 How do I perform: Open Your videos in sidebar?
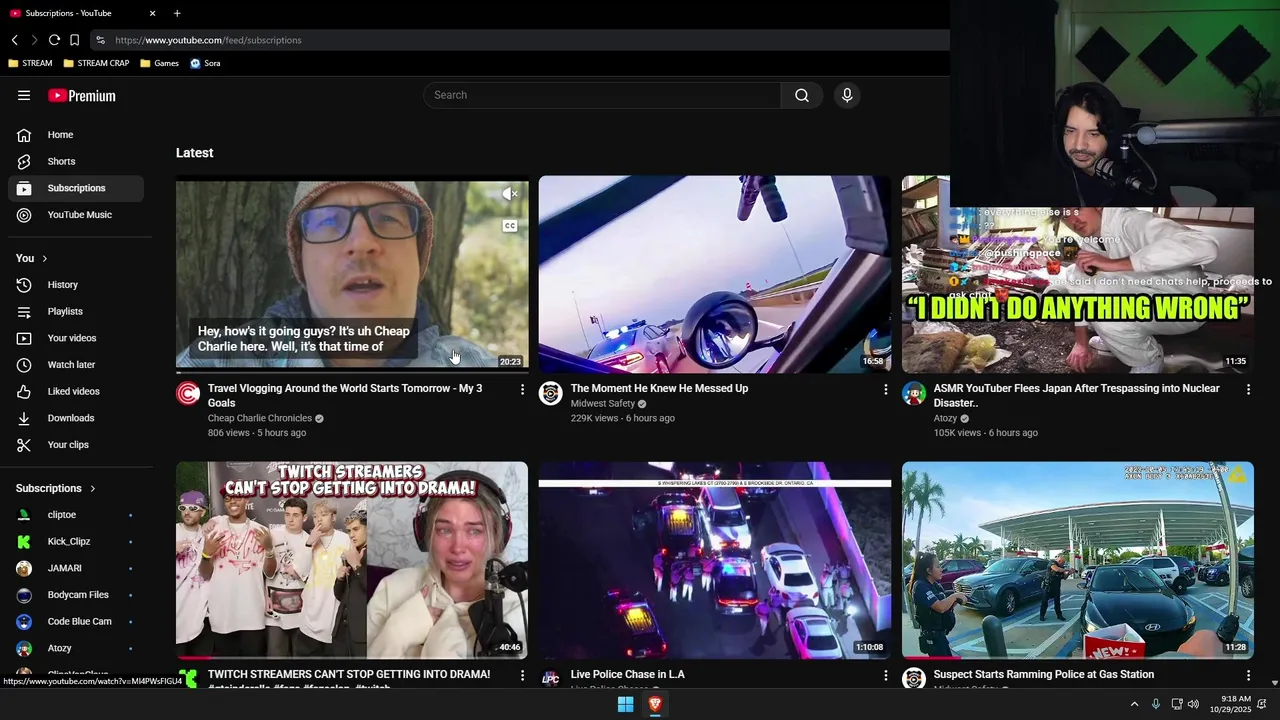click(76, 338)
